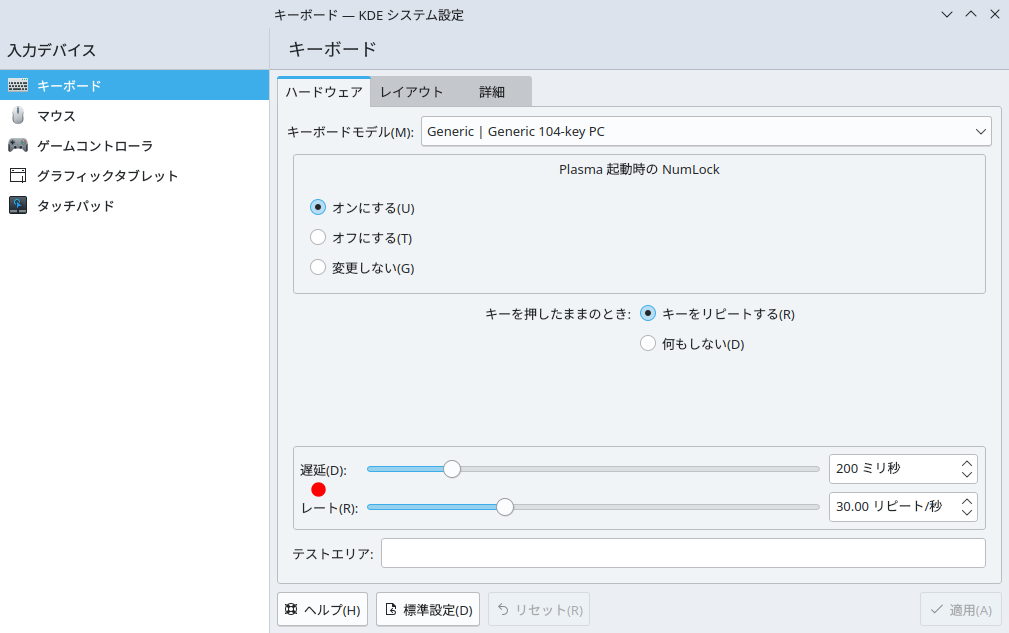Switch to the レイアウト tab
The height and width of the screenshot is (633, 1009).
click(x=411, y=92)
